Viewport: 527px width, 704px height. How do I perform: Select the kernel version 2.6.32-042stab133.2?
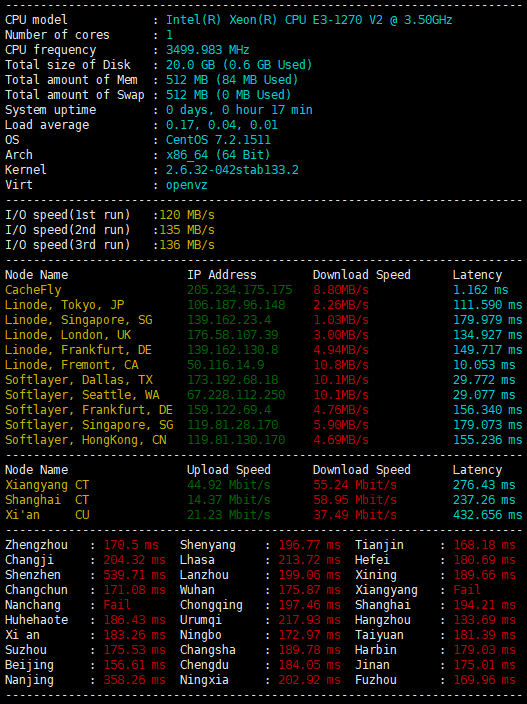(x=232, y=170)
